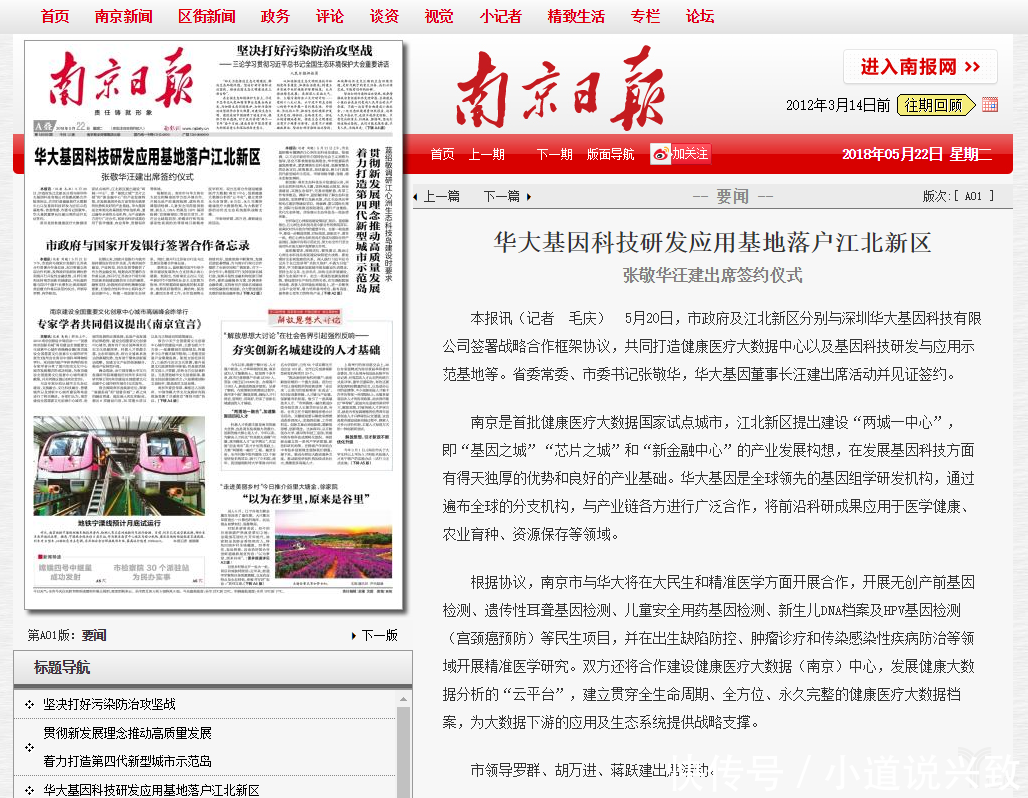
Task: Visit the 谈资 section
Action: (x=384, y=16)
